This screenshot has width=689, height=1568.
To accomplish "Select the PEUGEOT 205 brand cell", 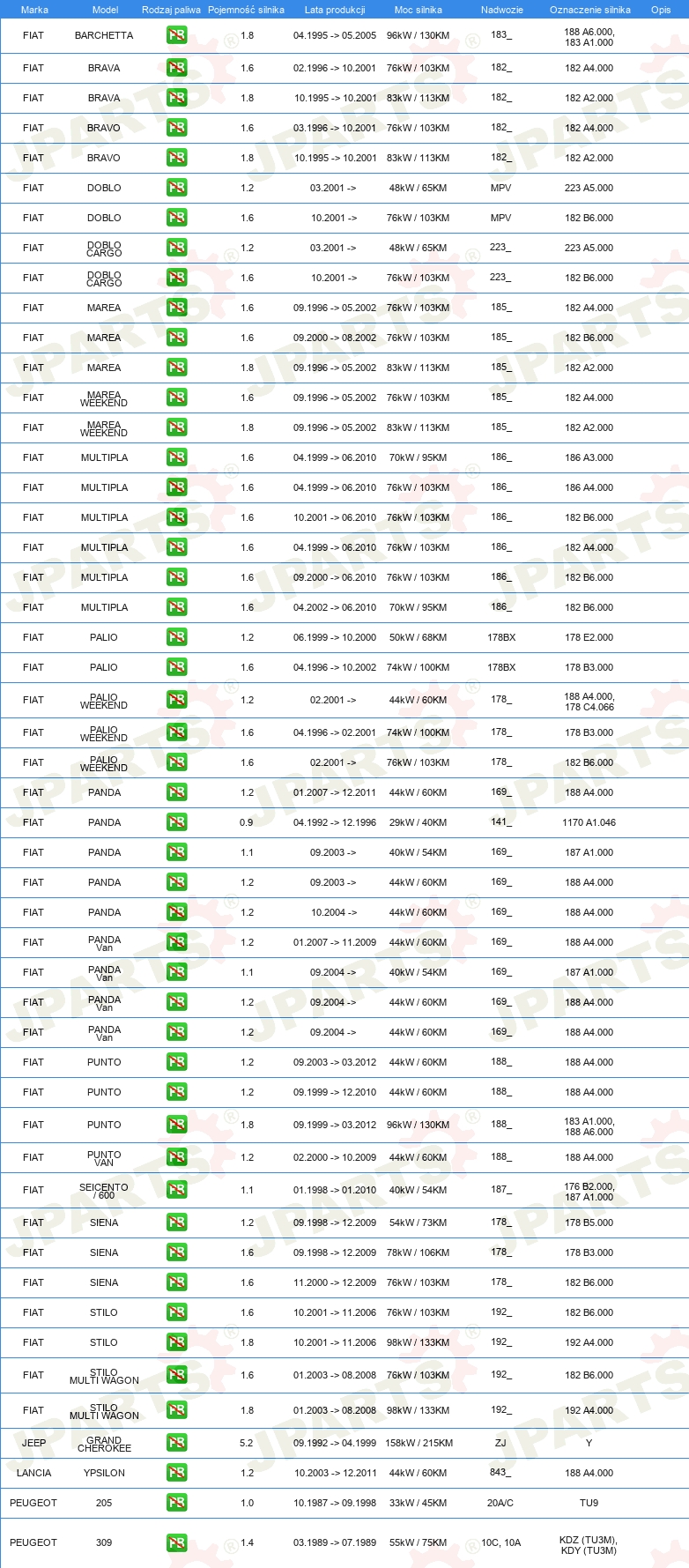I will tap(33, 1503).
